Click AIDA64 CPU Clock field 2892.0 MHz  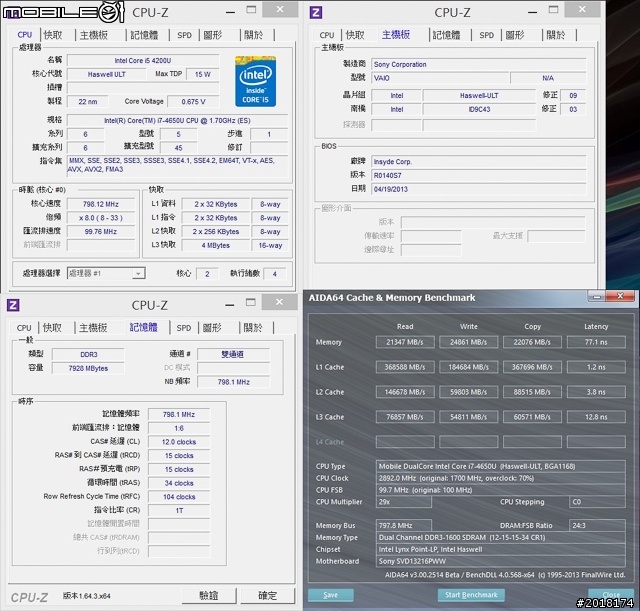point(500,478)
